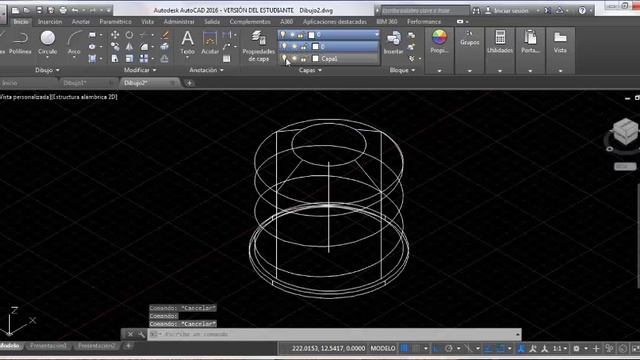Click the Insertar block button
Viewport: 640px width, 360px height.
pyautogui.click(x=393, y=42)
